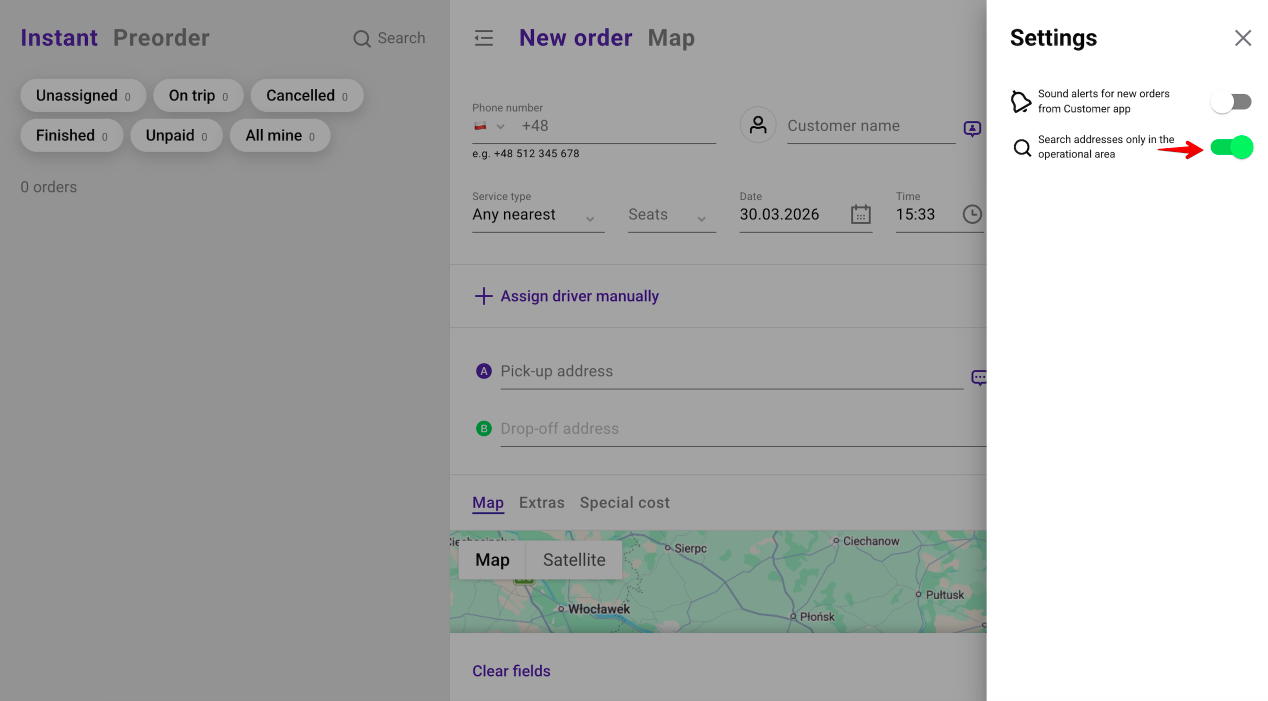The height and width of the screenshot is (701, 1268).
Task: Open the calendar date picker icon
Action: (x=861, y=214)
